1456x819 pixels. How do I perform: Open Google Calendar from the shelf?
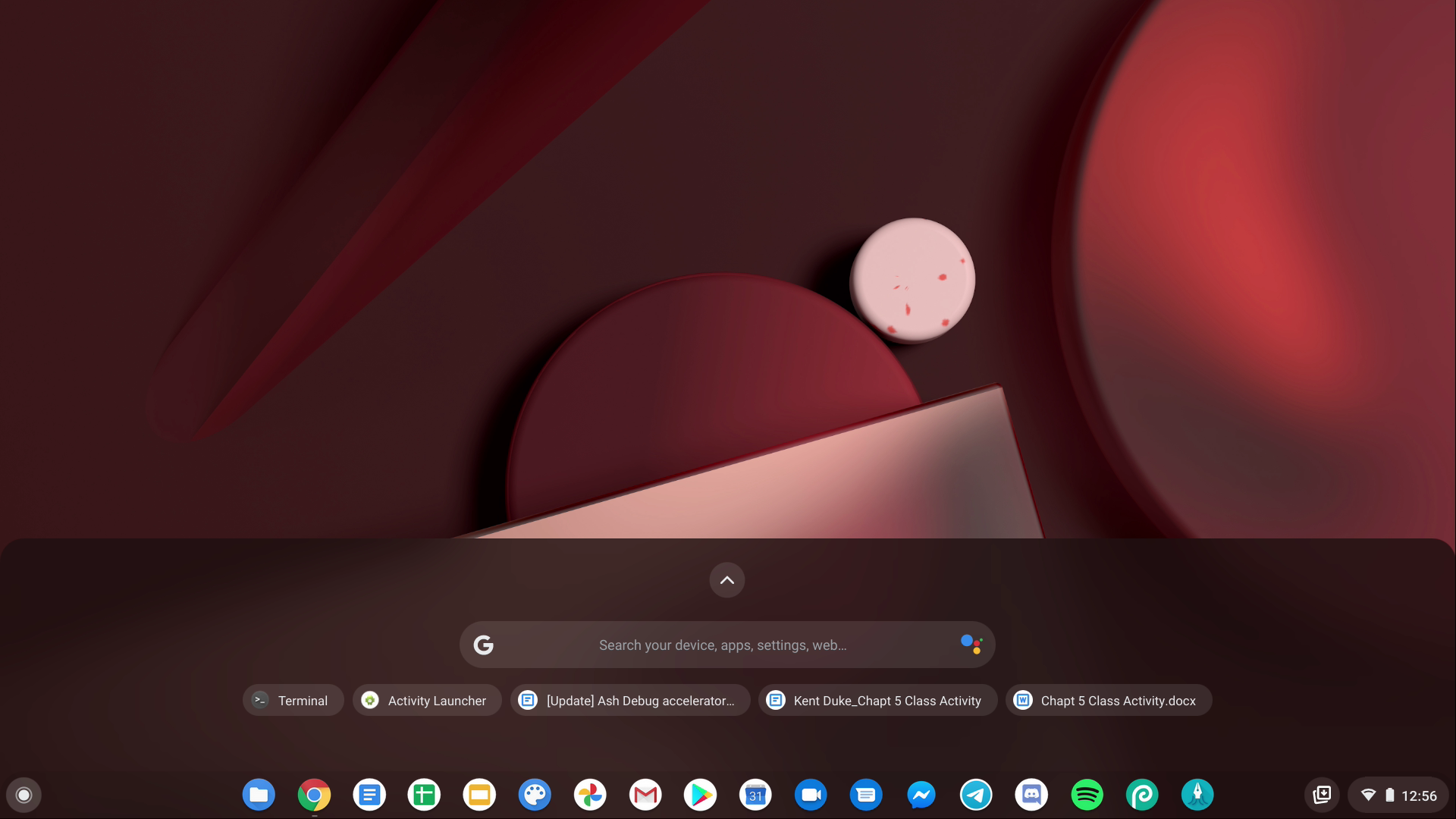[x=755, y=794]
